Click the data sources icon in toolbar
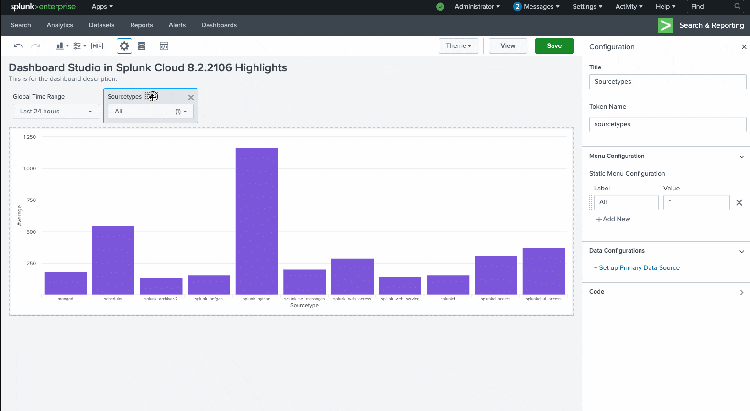 142,46
